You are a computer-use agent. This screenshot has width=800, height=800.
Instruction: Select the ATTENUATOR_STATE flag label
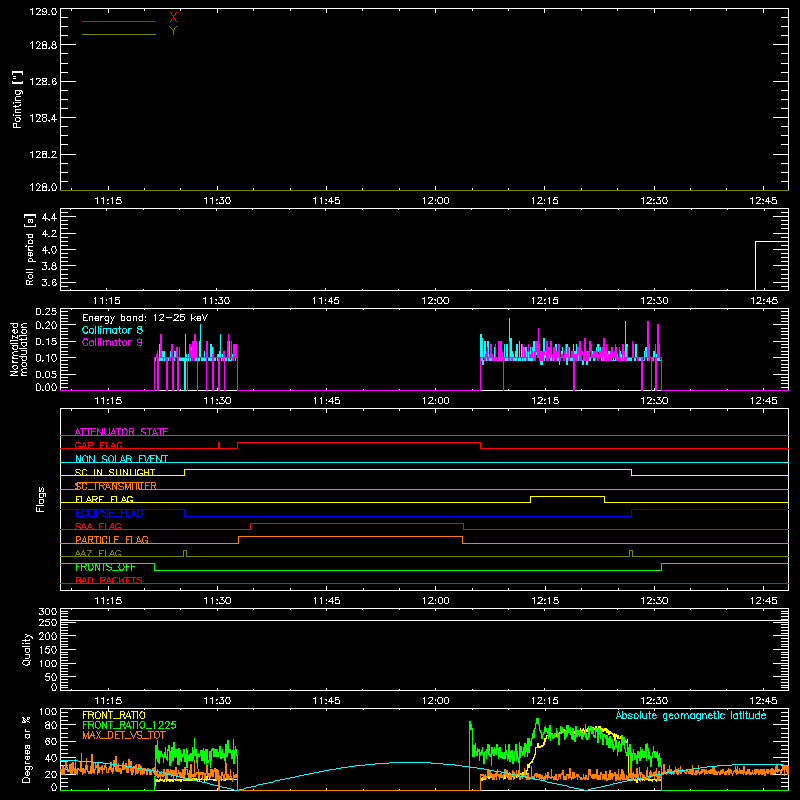pyautogui.click(x=121, y=432)
